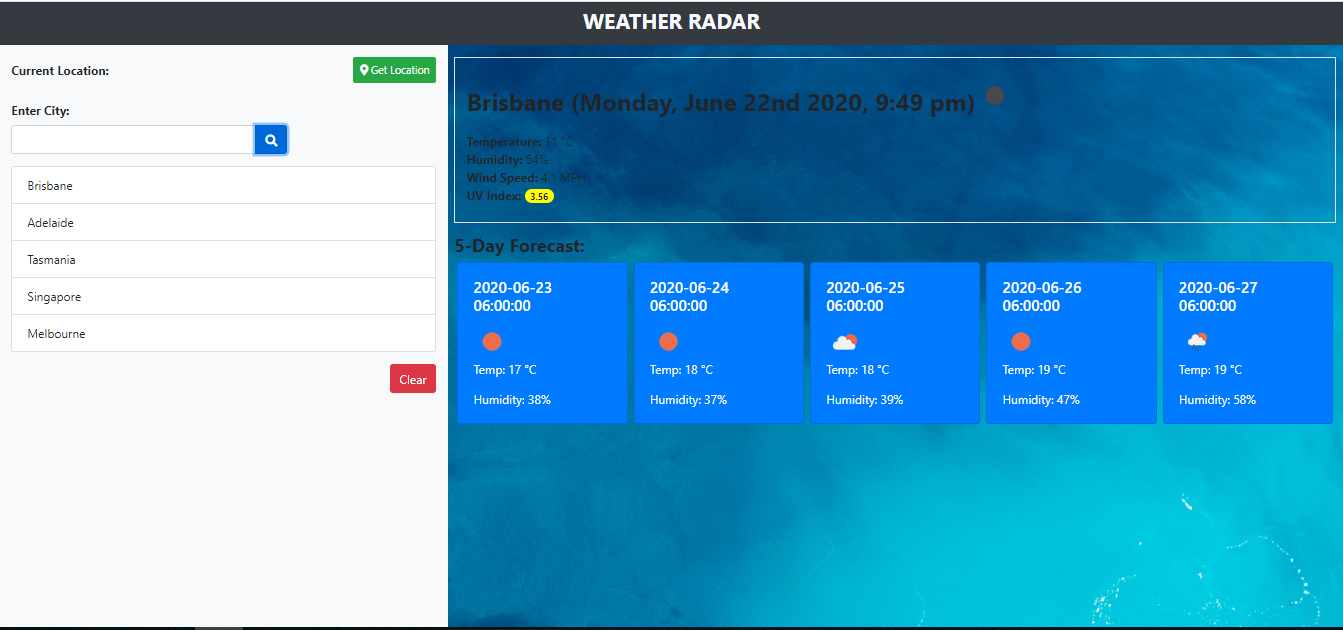Click the sun icon for 2020-06-23
1343x630 pixels.
coord(492,342)
